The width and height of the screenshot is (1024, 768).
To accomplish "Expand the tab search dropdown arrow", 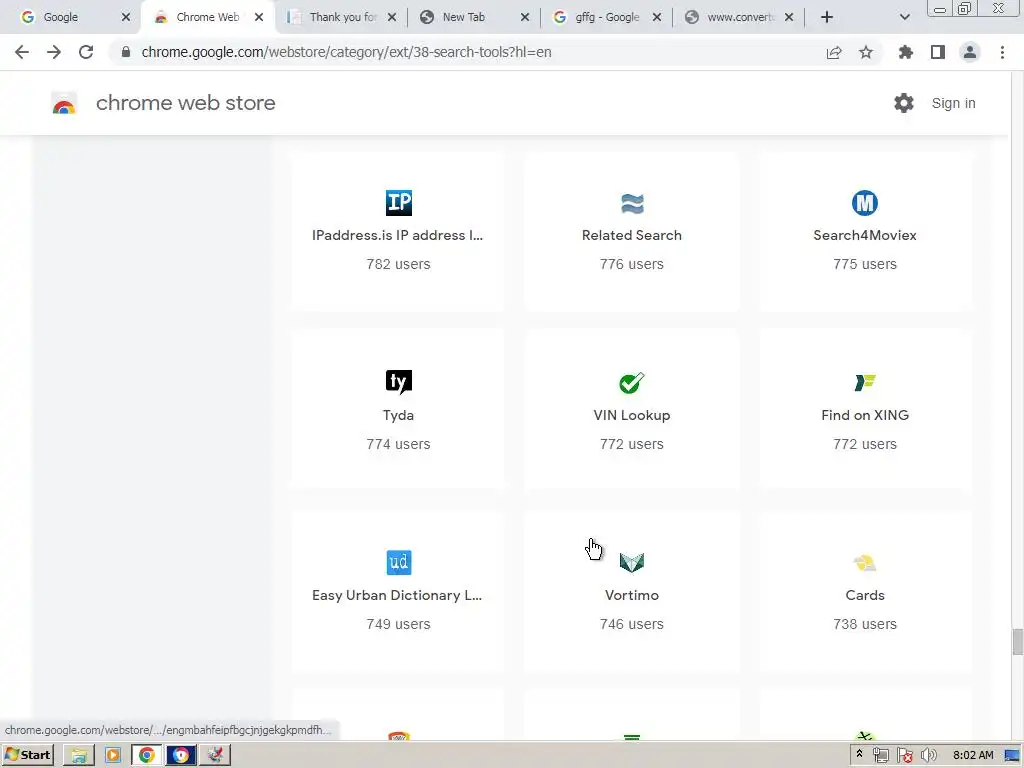I will click(x=904, y=17).
